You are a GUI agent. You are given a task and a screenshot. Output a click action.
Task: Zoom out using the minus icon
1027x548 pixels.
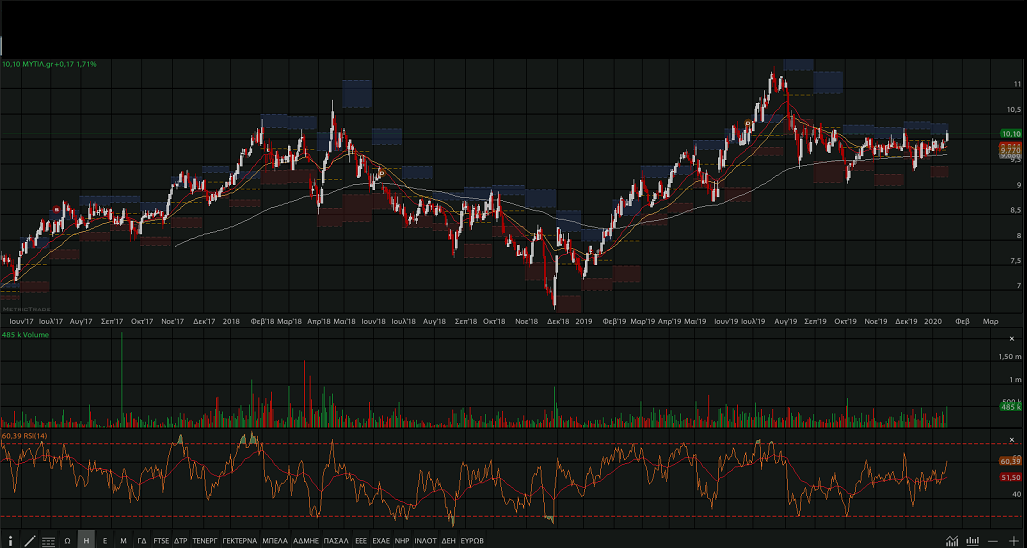pyautogui.click(x=994, y=540)
